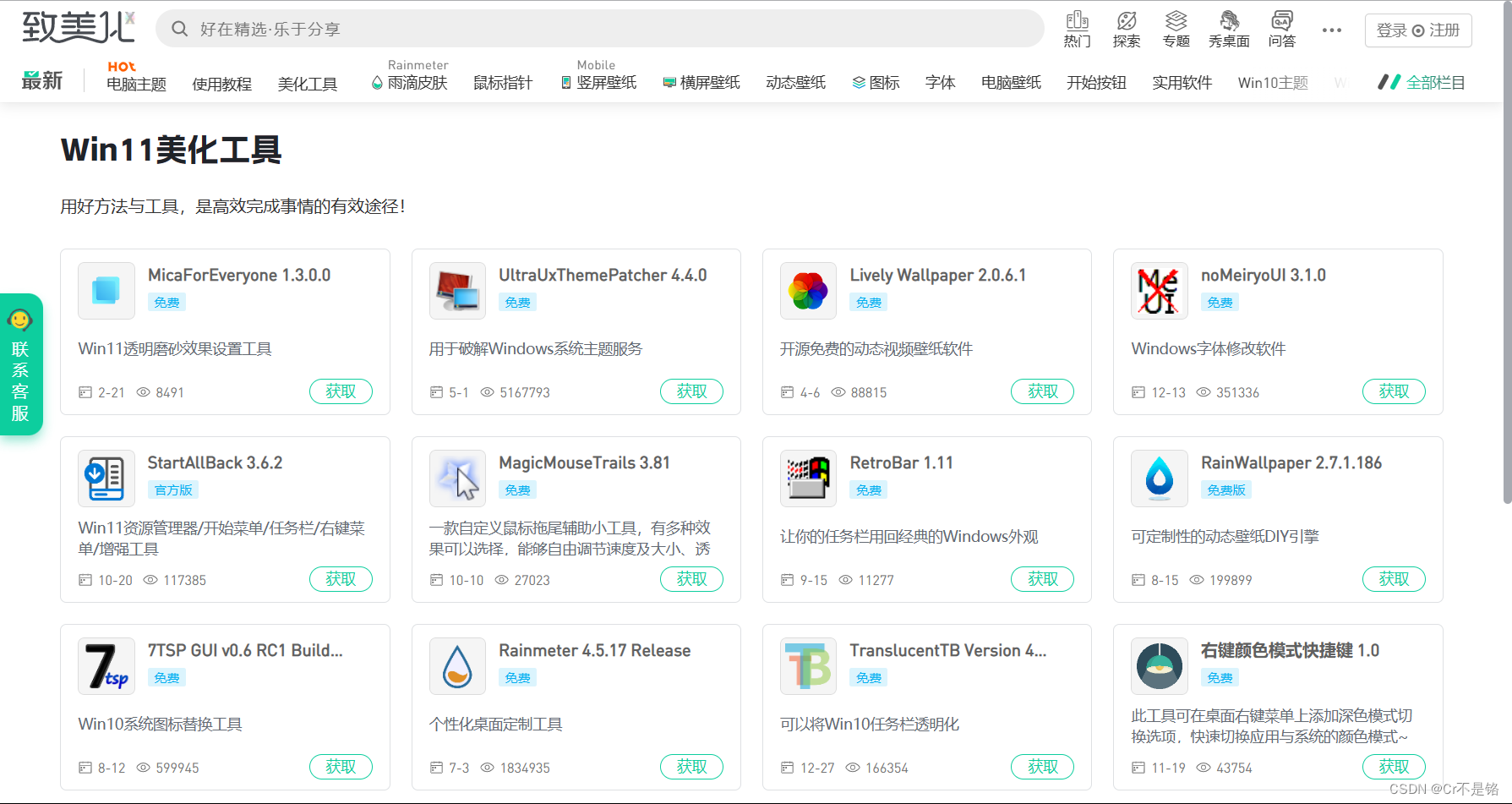Open the Lively Wallpaper app icon
This screenshot has height=804, width=1512.
(x=808, y=291)
